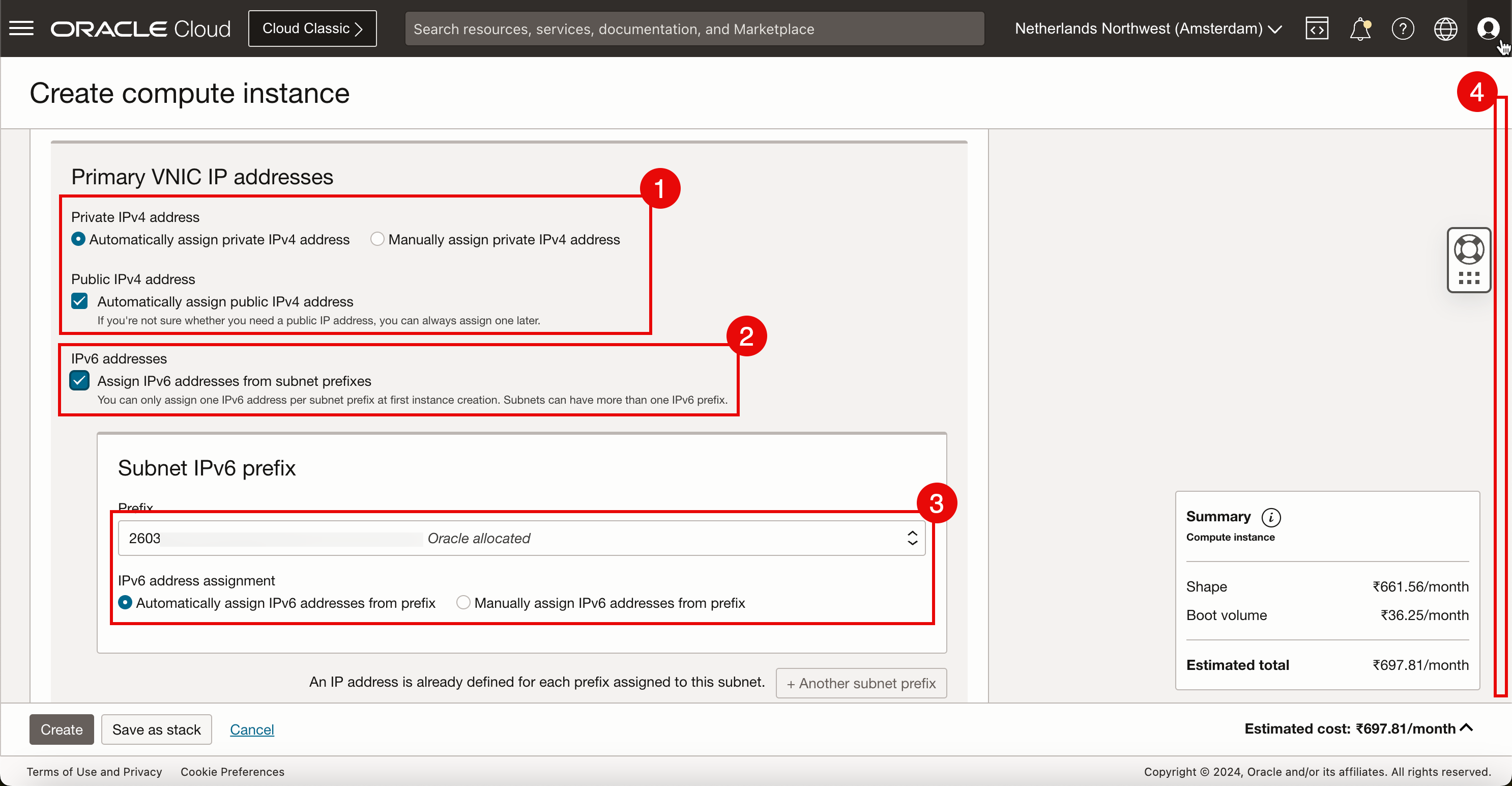Click Save as stack
Screen dimensions: 1512x786
(156, 729)
